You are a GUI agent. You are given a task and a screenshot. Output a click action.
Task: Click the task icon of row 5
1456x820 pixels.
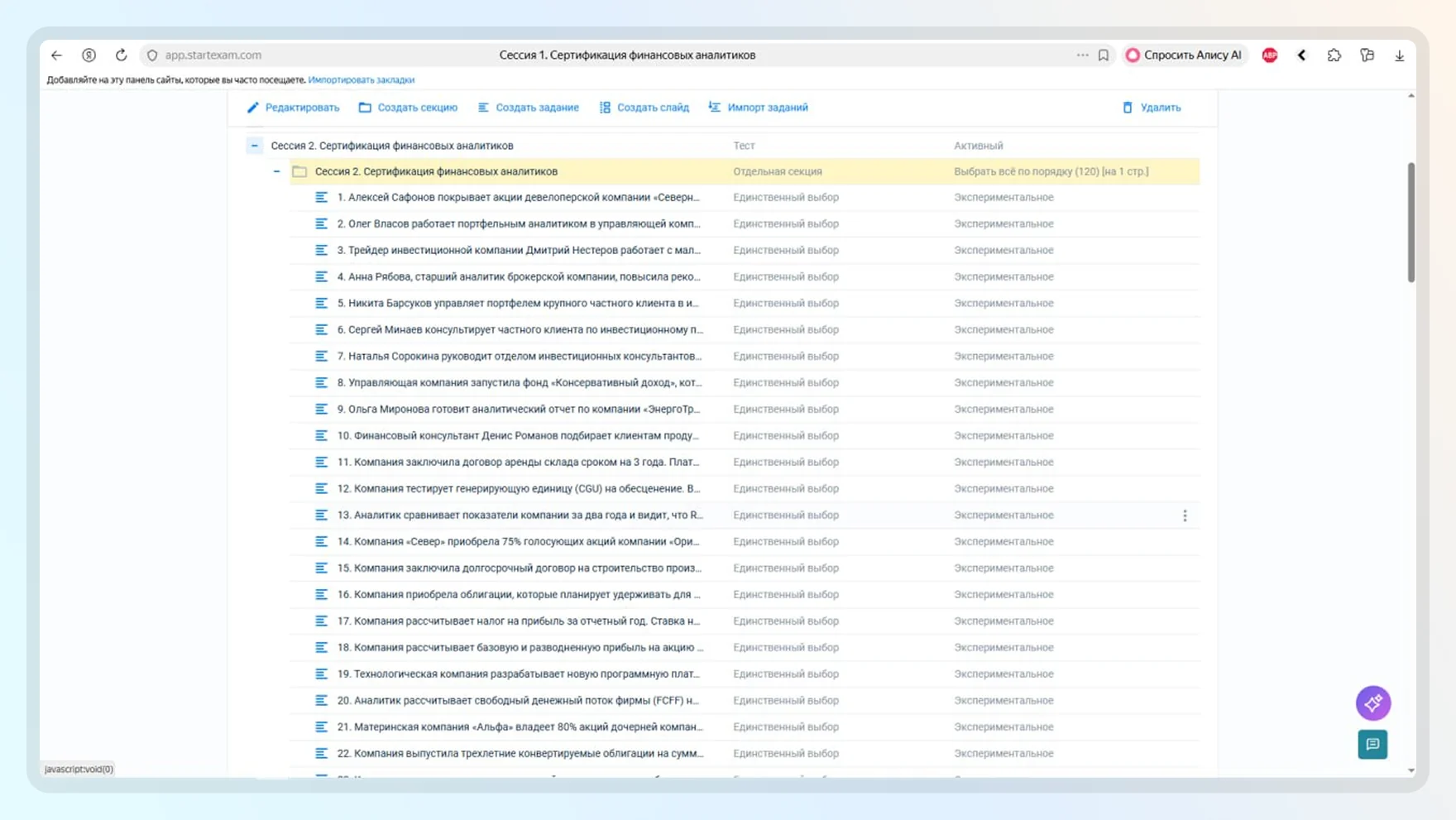(x=322, y=304)
